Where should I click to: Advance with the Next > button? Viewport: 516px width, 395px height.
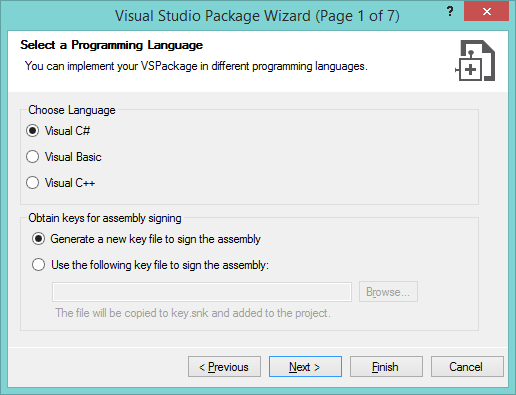(x=305, y=367)
